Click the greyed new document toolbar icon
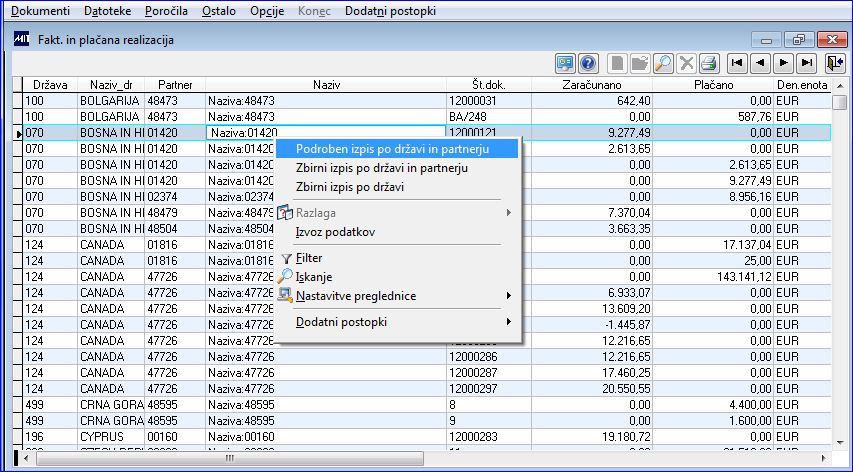The width and height of the screenshot is (853, 472). 617,64
